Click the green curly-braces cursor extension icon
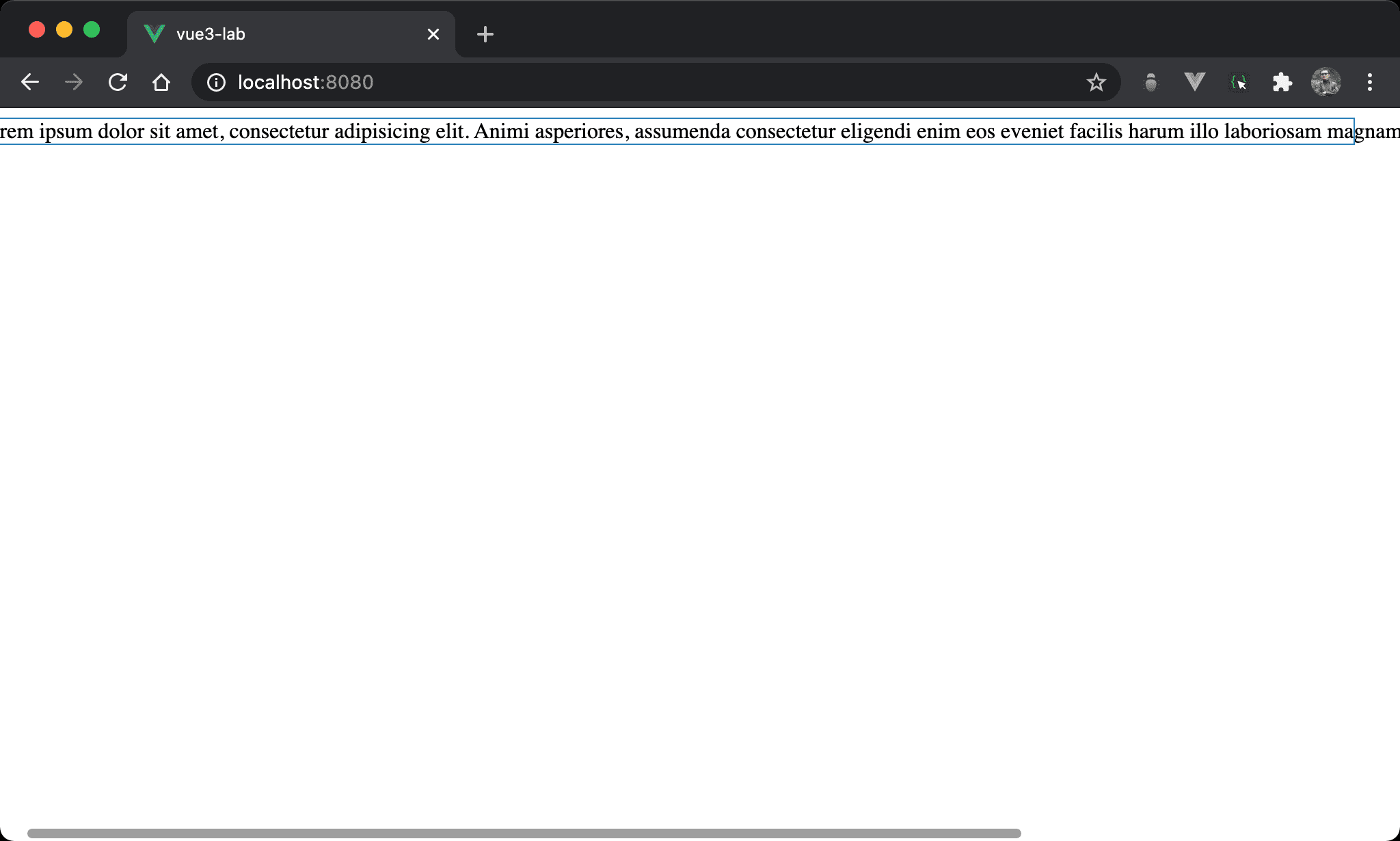This screenshot has height=841, width=1400. pyautogui.click(x=1238, y=83)
